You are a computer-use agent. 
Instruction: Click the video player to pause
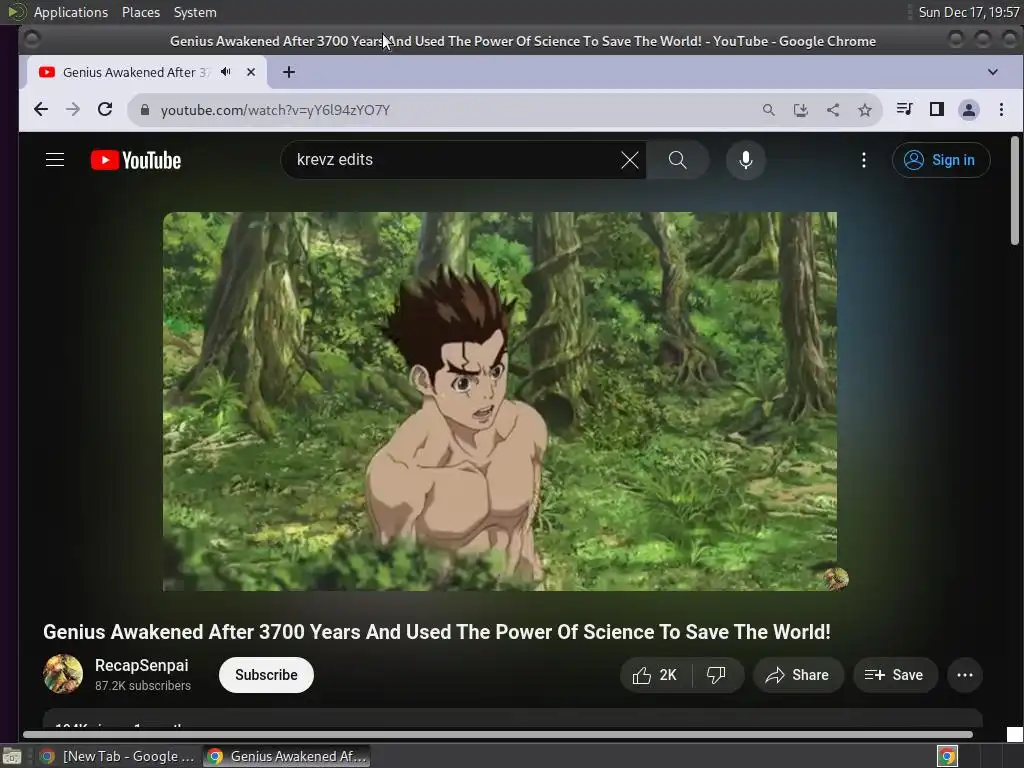(x=500, y=401)
